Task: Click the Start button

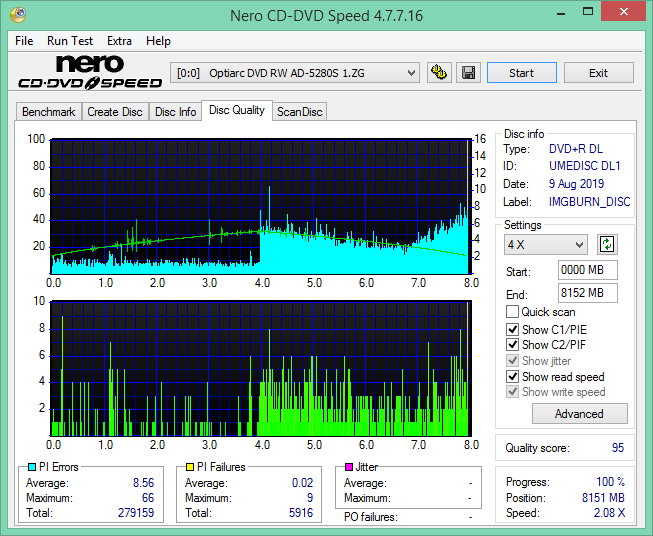Action: 521,73
